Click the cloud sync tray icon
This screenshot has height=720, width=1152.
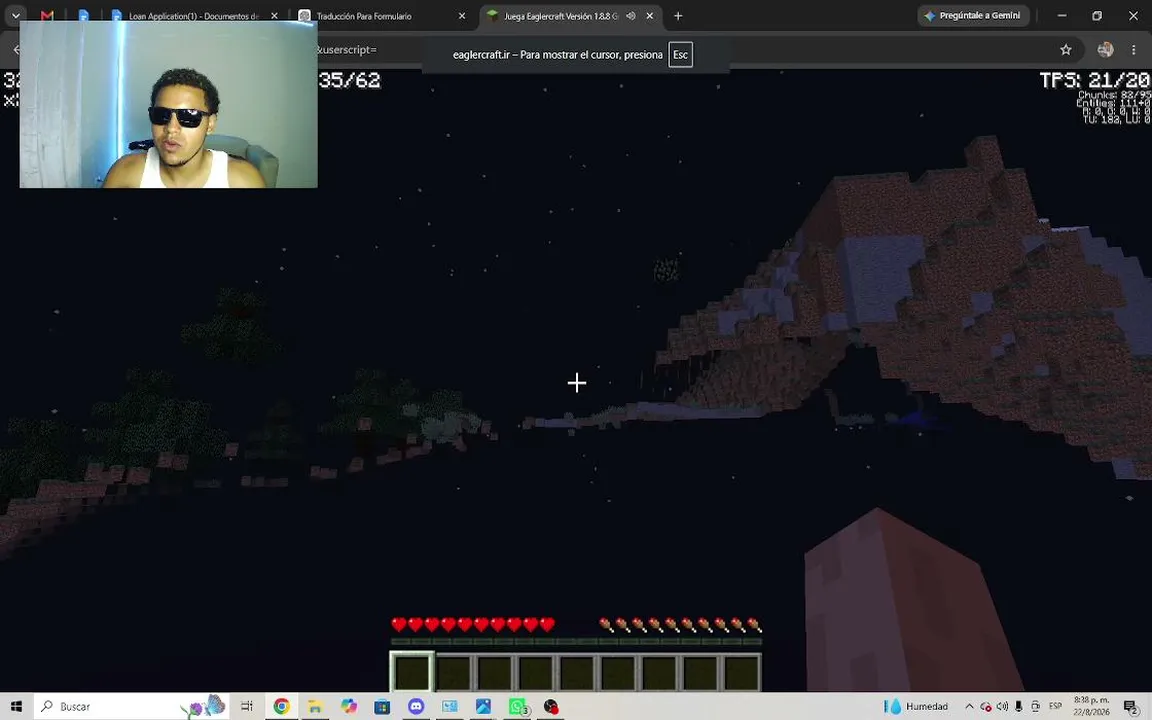[986, 706]
